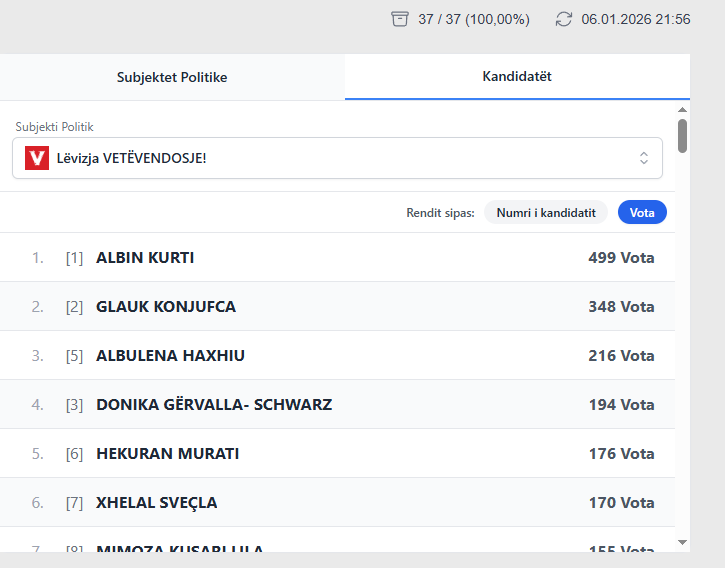Switch to Subjektet Politike tab
Image resolution: width=725 pixels, height=568 pixels.
(172, 77)
